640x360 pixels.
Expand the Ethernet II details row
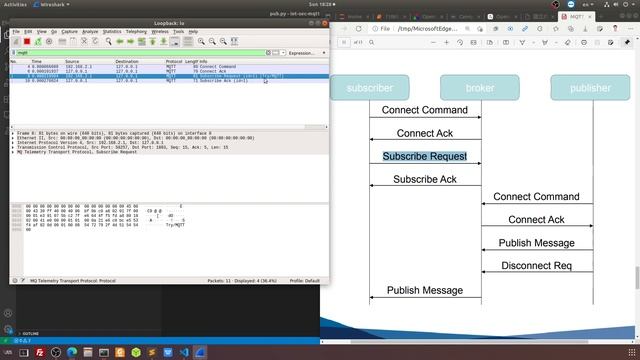13,138
